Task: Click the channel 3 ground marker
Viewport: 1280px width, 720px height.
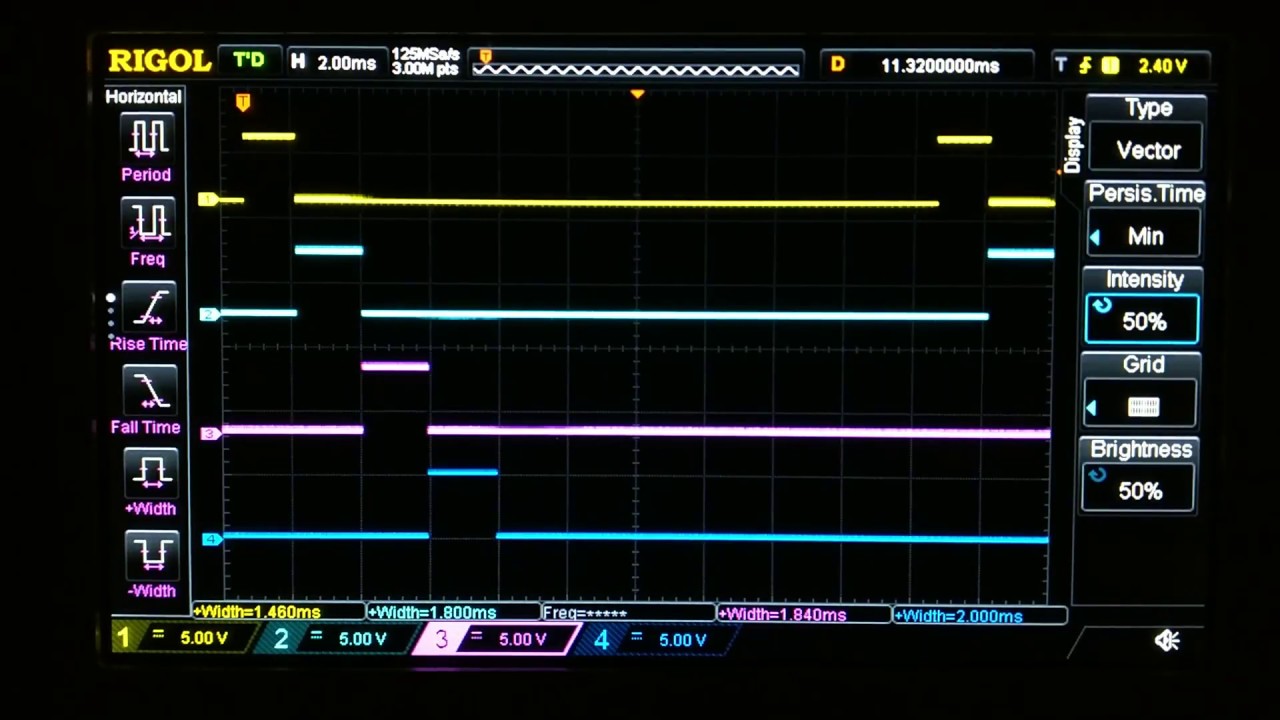Action: pos(210,433)
